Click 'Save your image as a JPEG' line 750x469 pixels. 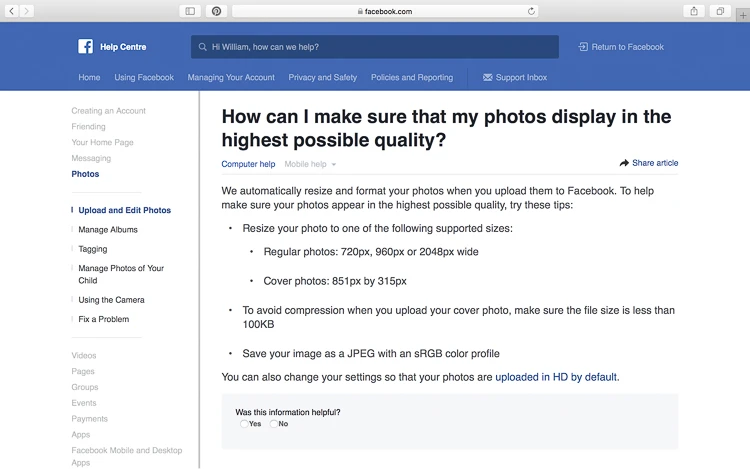(x=371, y=354)
